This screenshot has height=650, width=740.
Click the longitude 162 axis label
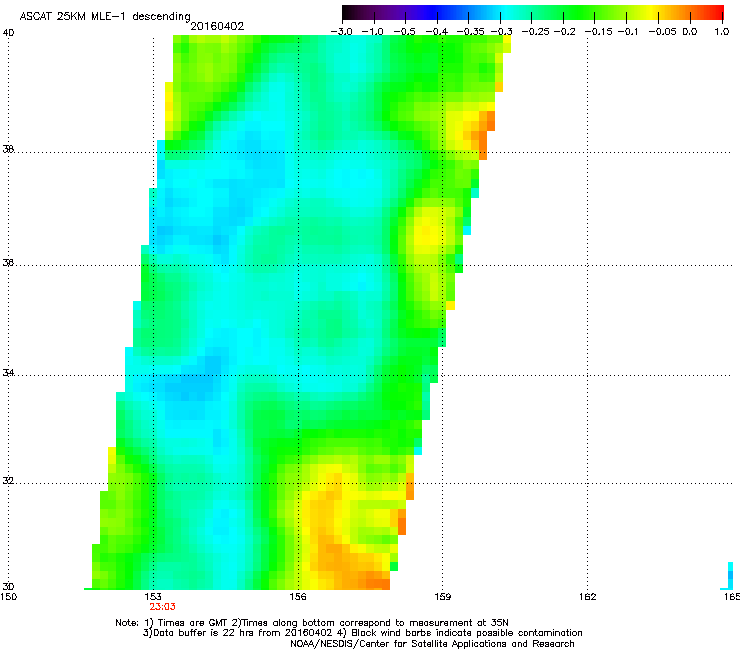click(x=587, y=597)
